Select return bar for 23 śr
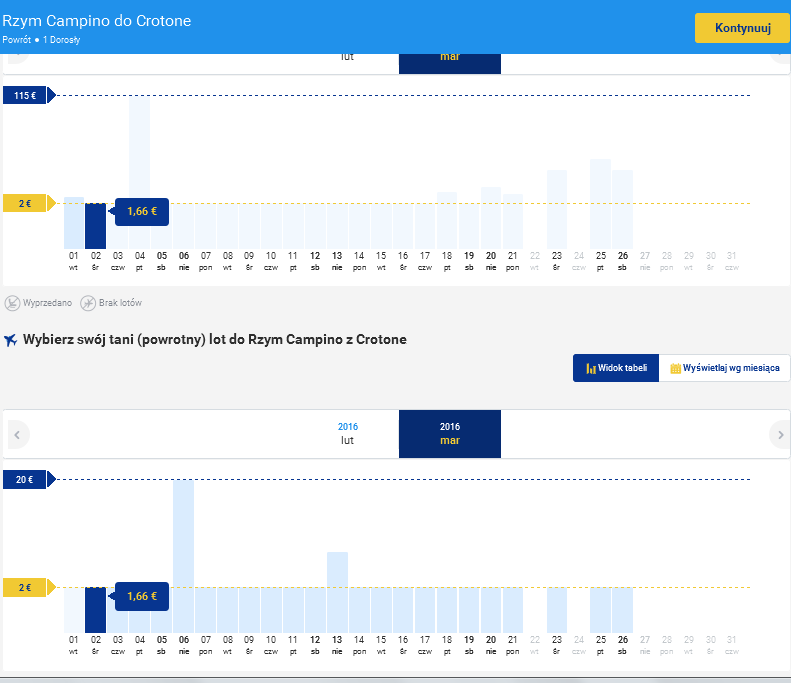 [x=557, y=610]
